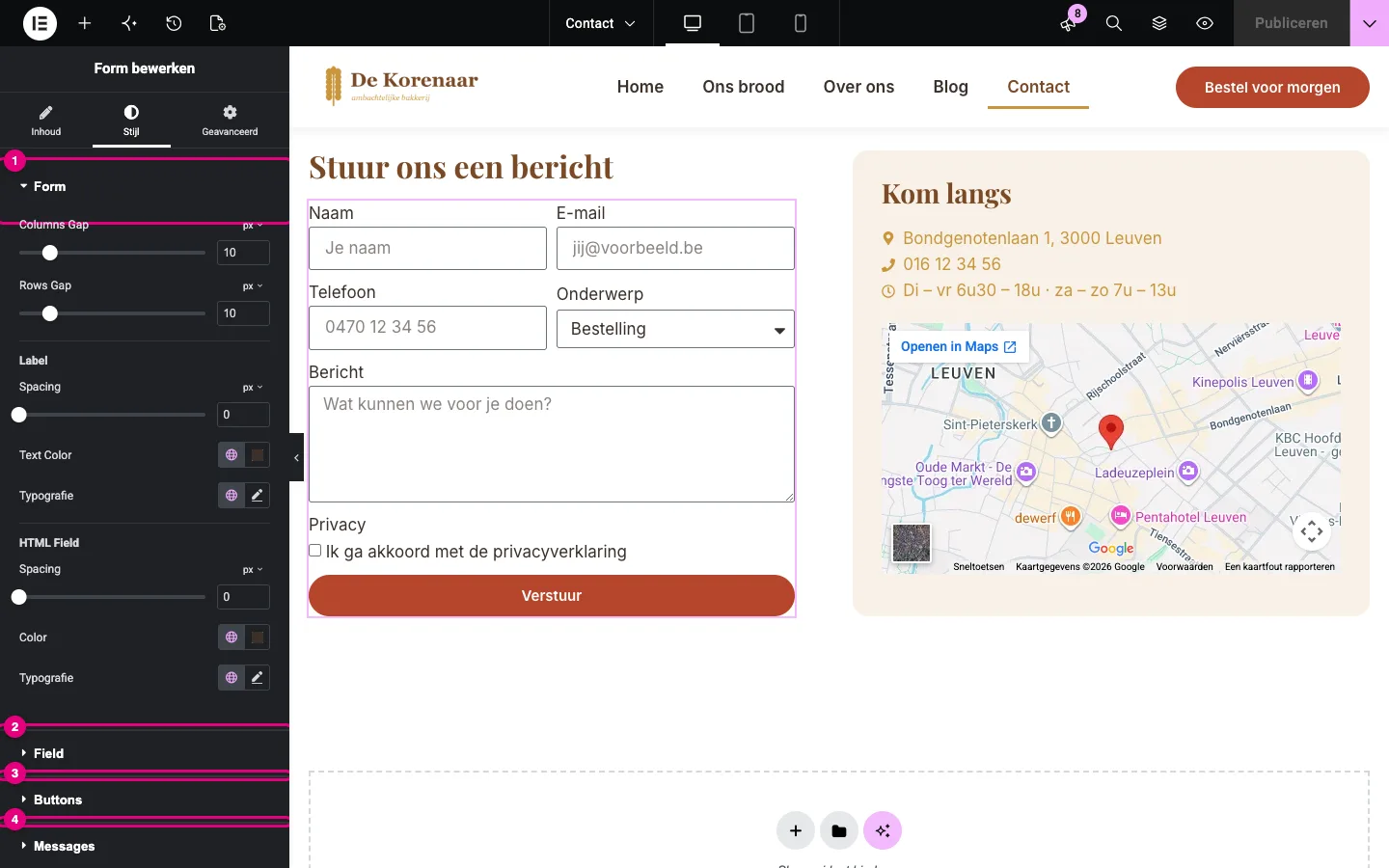Switch to mobile view icon
This screenshot has width=1389, height=868.
coord(801,23)
